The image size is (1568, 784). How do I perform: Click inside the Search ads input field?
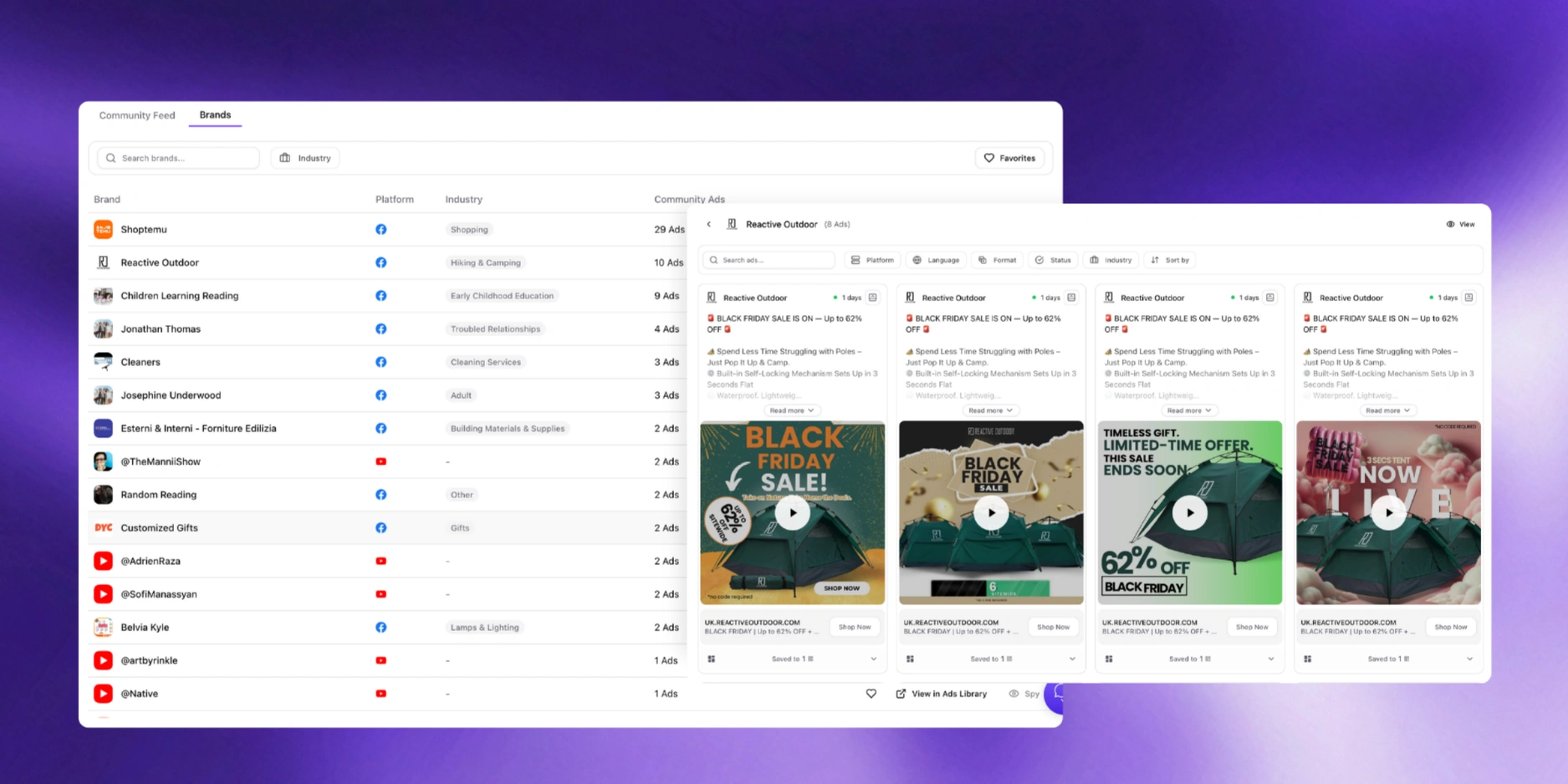(x=768, y=260)
